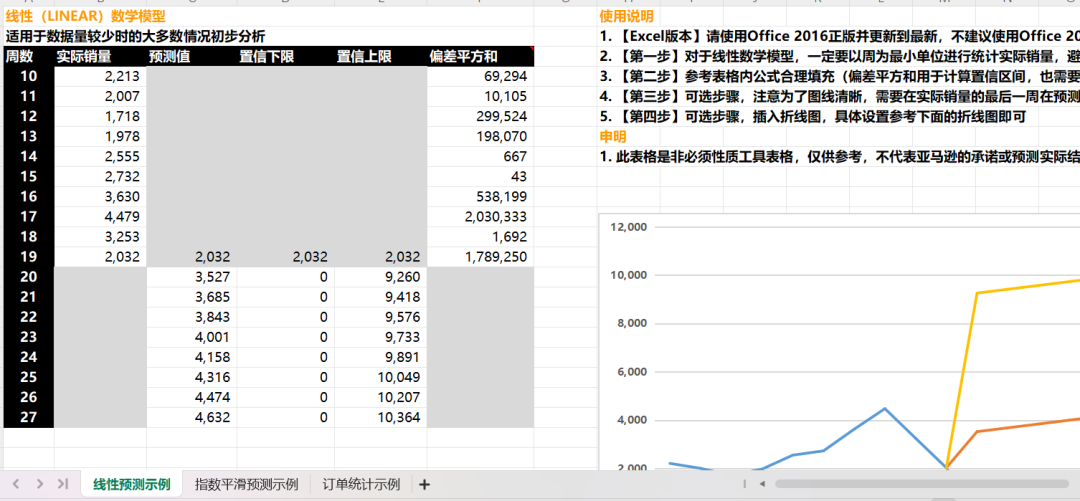Click the 置信上限 header cell
Viewport: 1080px width, 501px height.
[x=380, y=57]
